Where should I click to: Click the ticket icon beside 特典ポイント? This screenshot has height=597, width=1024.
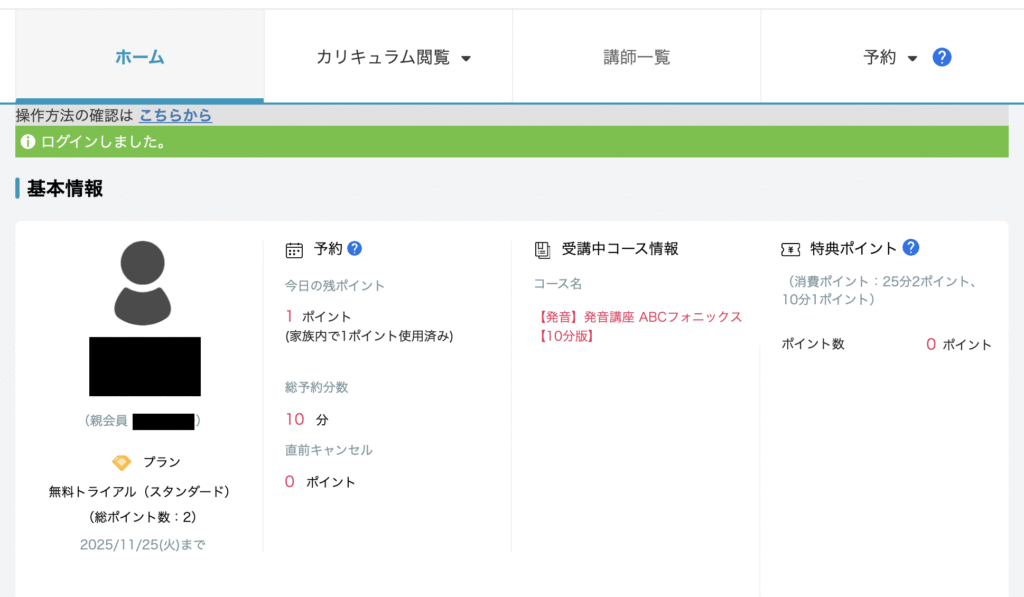[x=790, y=250]
